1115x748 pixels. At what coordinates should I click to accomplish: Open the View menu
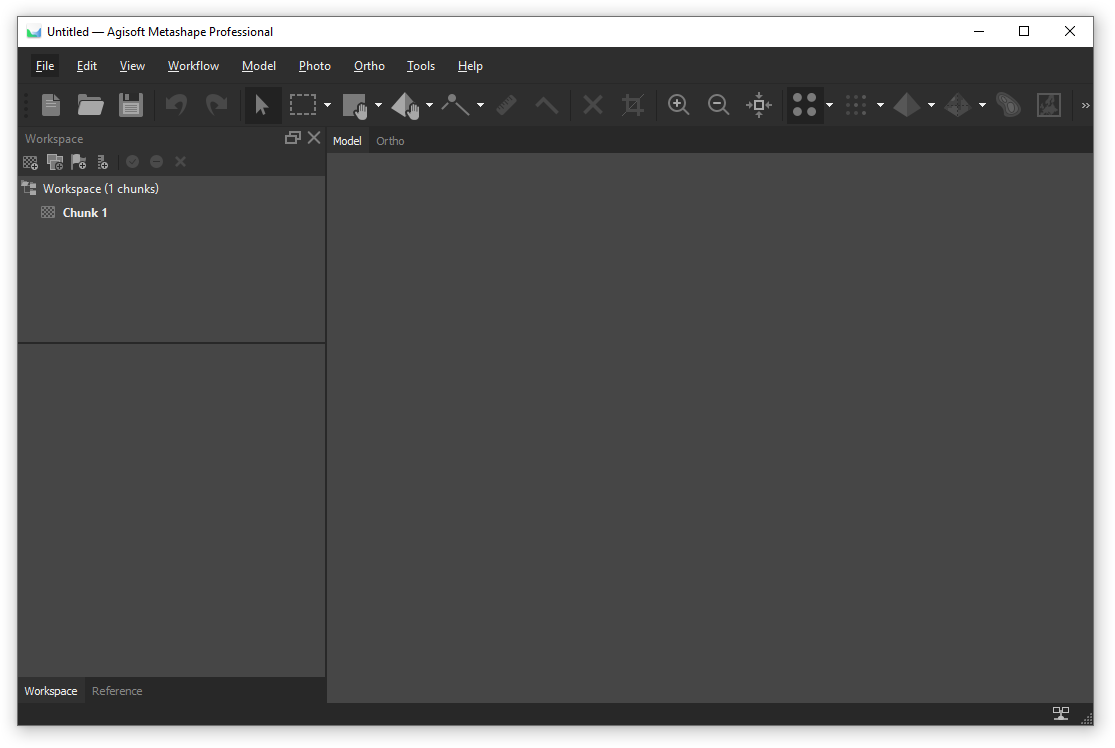[x=132, y=66]
